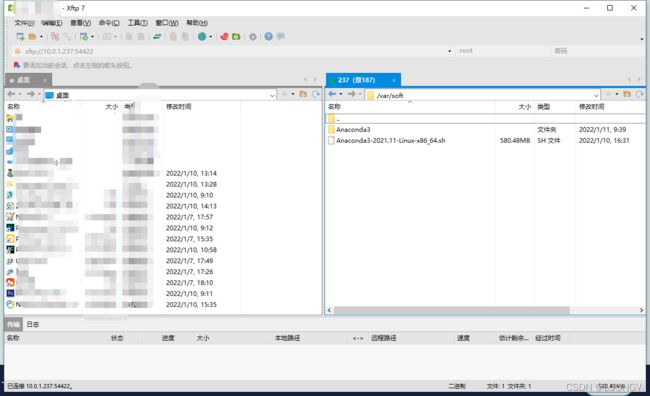
Task: Expand the local path 桌面 combo box
Action: [x=272, y=95]
